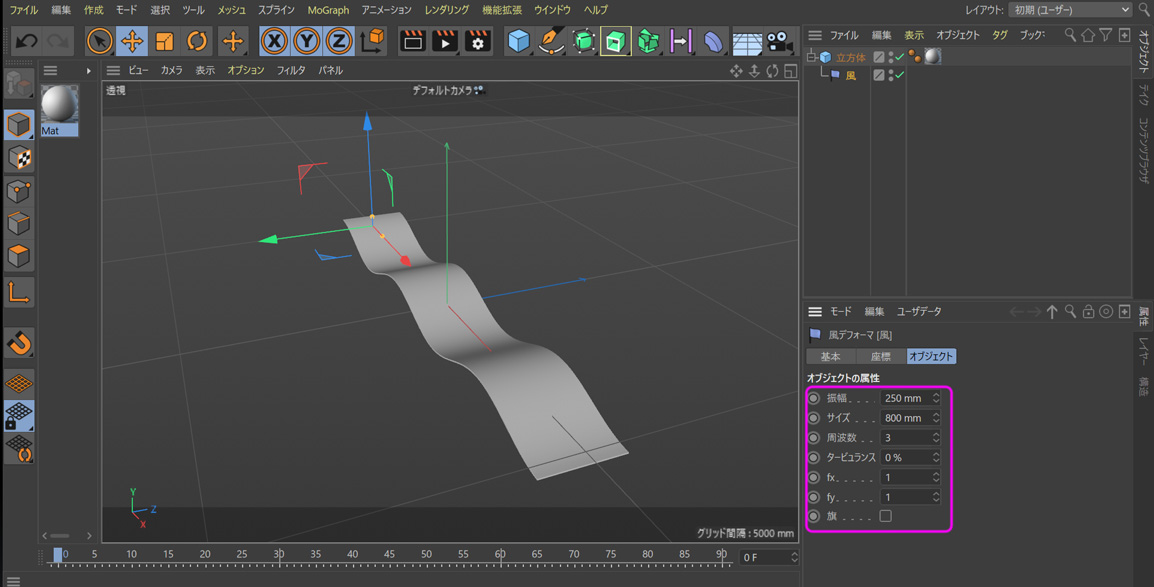Image resolution: width=1154 pixels, height=587 pixels.
Task: Click the Camera object icon in toolbar
Action: pos(779,41)
